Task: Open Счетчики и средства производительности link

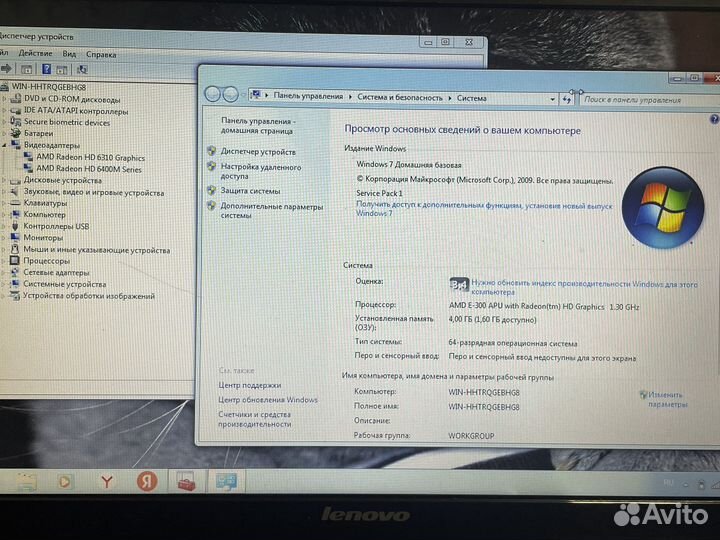Action: tap(254, 419)
